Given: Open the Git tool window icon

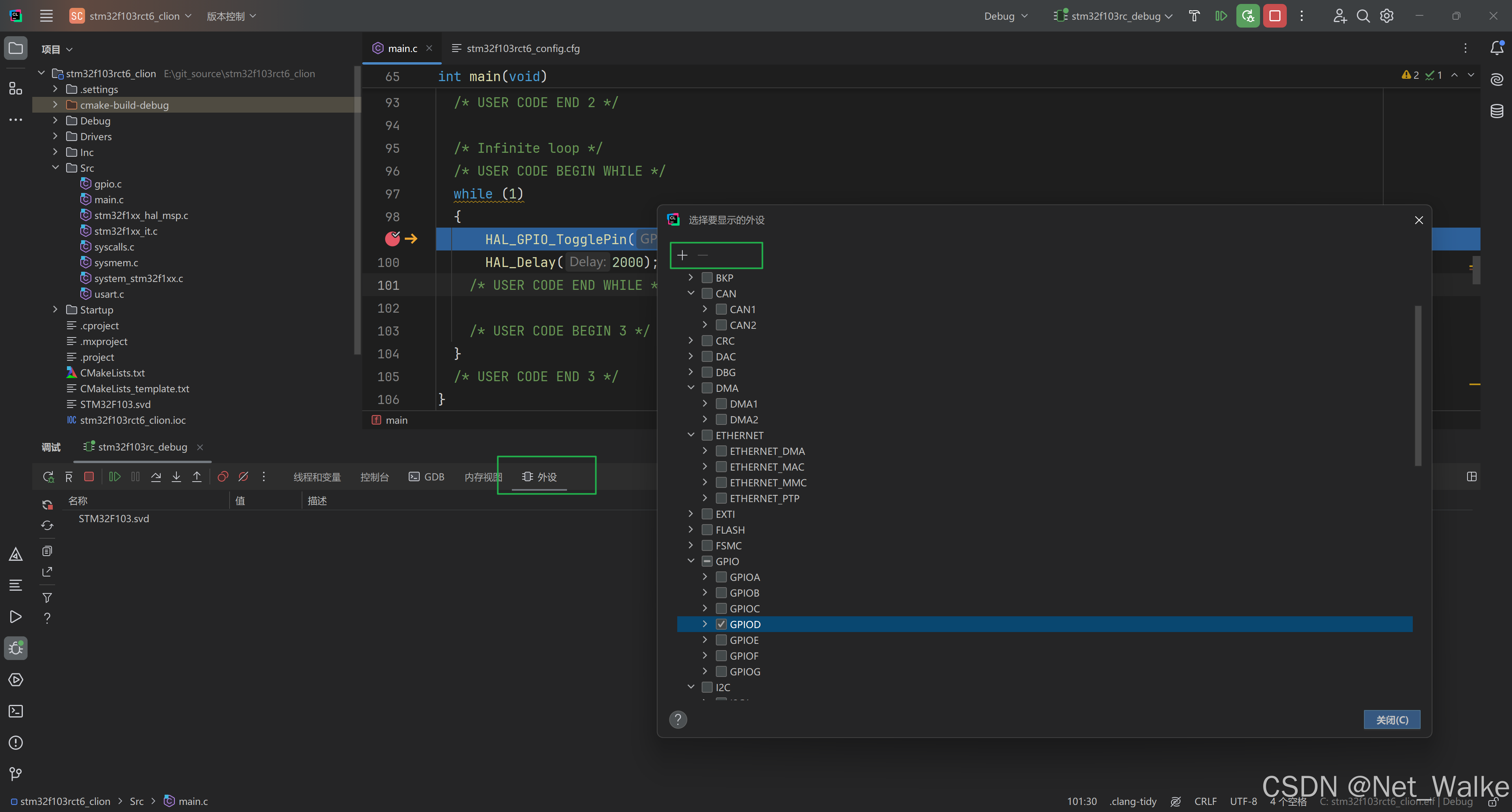Looking at the screenshot, I should [x=16, y=774].
